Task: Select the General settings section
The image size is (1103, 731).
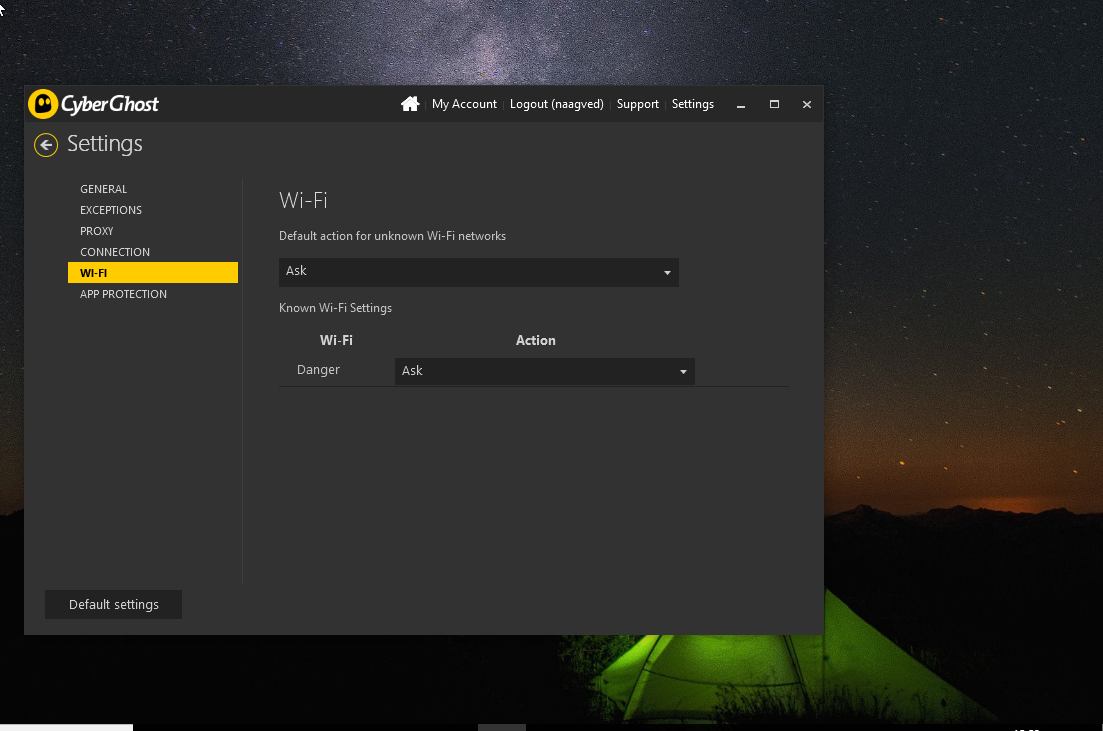Action: click(153, 189)
